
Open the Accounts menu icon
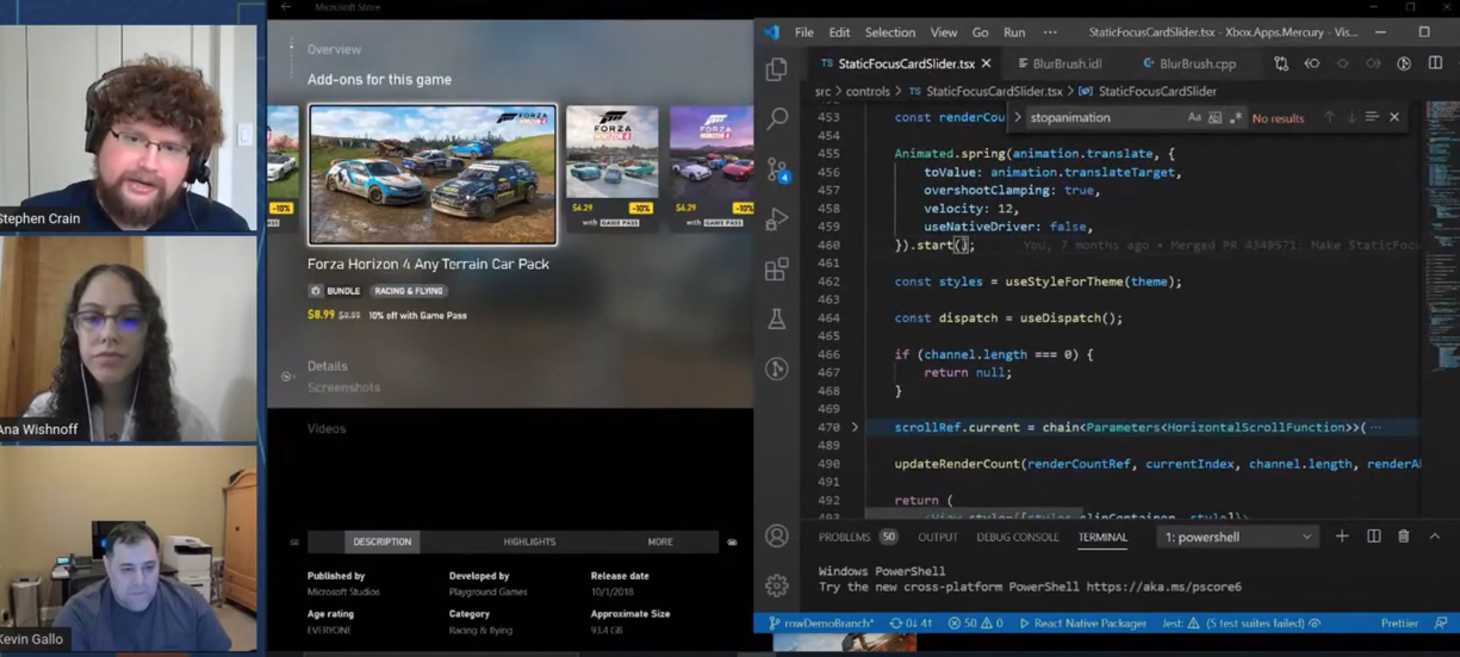click(x=777, y=536)
